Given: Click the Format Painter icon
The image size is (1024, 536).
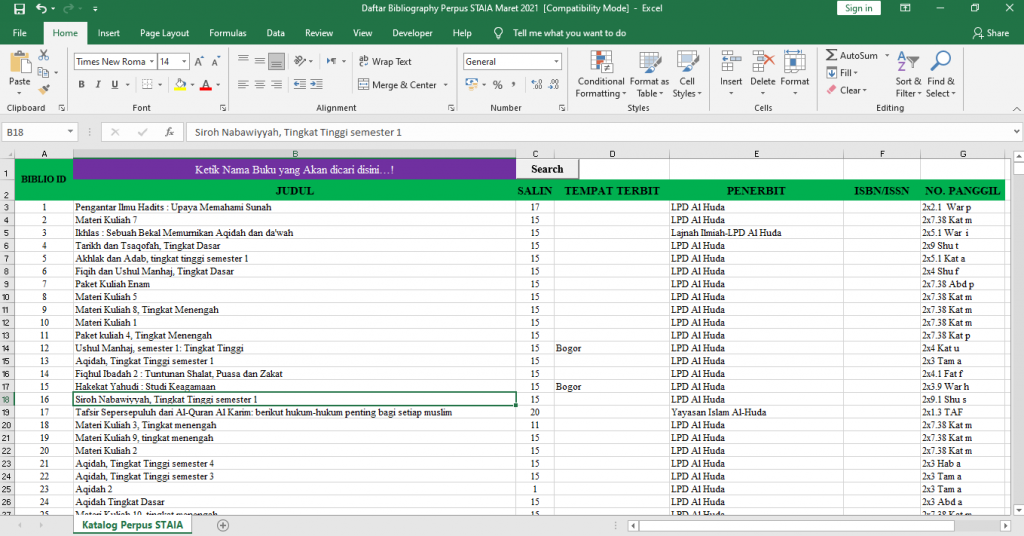Looking at the screenshot, I should click(x=43, y=88).
